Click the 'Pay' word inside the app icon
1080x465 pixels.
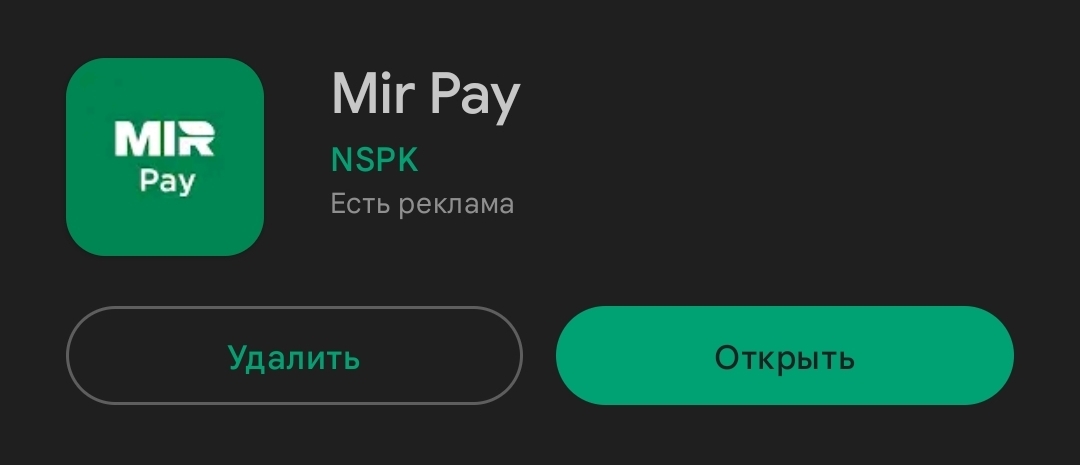[x=167, y=182]
